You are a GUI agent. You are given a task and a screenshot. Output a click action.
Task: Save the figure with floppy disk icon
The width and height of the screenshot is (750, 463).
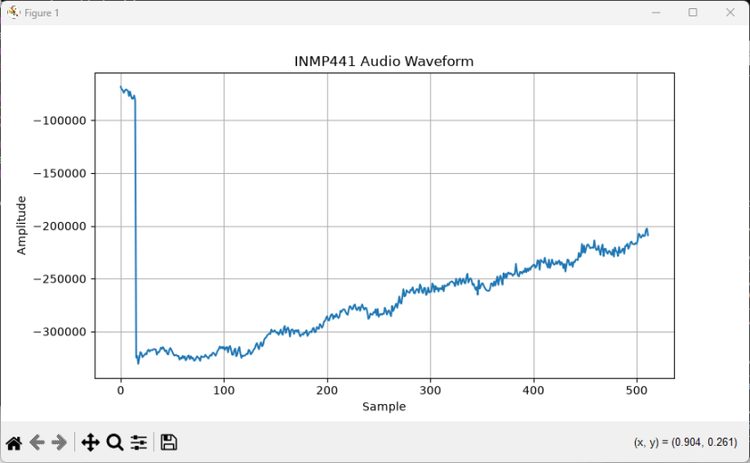pos(168,442)
